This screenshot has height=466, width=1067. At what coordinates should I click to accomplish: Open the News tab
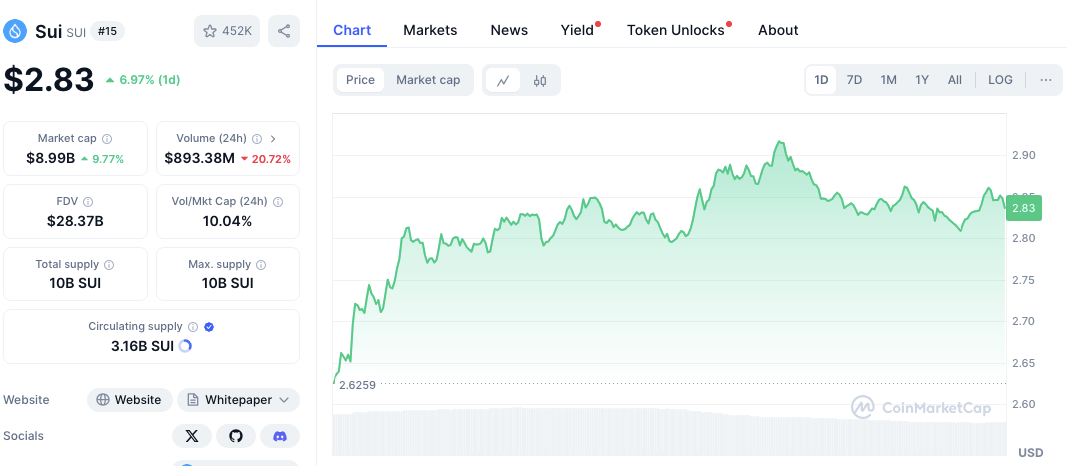tap(509, 30)
